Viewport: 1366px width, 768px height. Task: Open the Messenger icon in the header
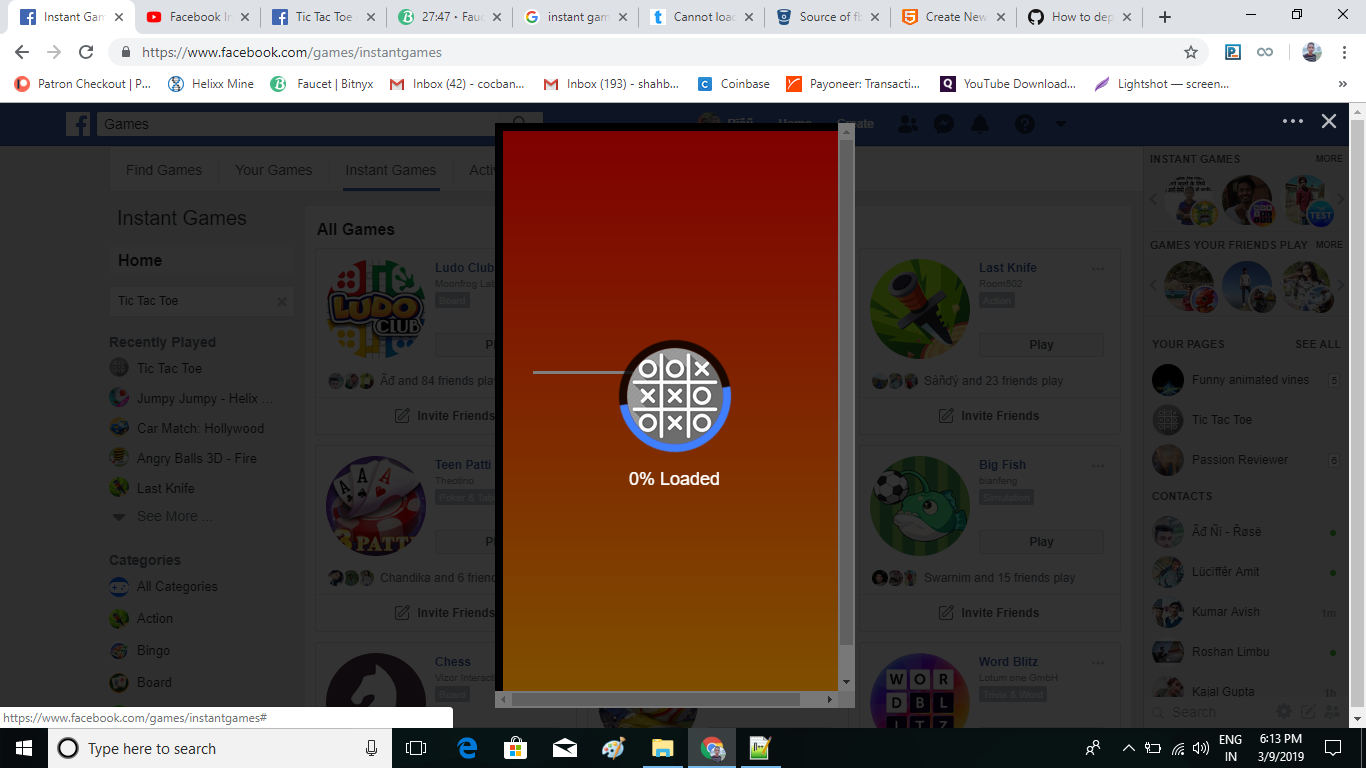[943, 124]
